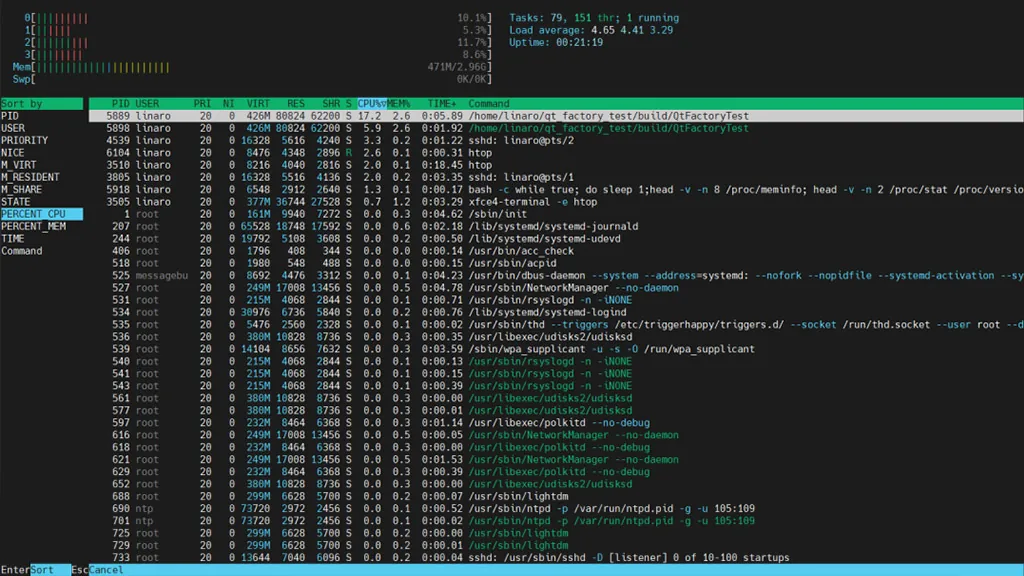The image size is (1024, 576).
Task: Choose USER in the Sort by list
Action: 42,129
